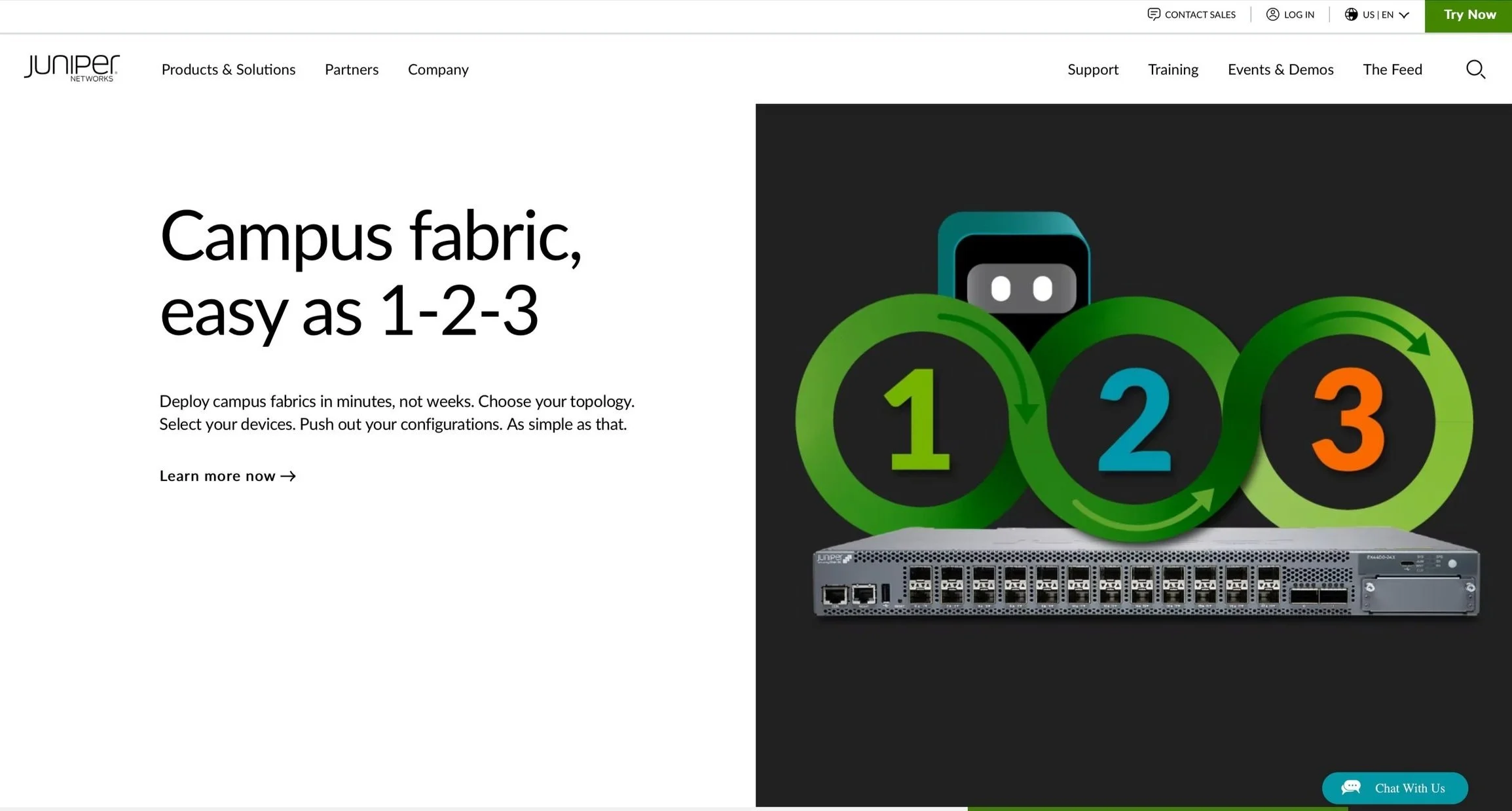Expand the US | EN region chevron
The image size is (1512, 811).
pos(1404,15)
